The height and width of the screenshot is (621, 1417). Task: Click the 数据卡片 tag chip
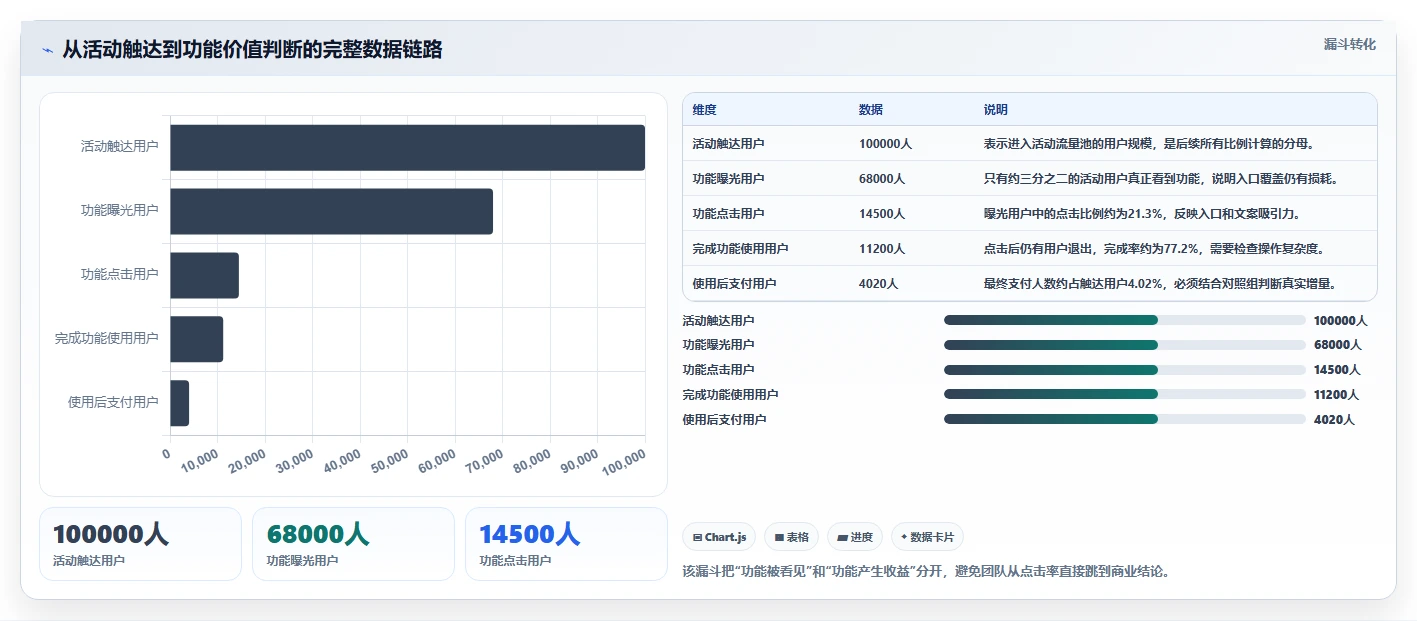[x=927, y=537]
